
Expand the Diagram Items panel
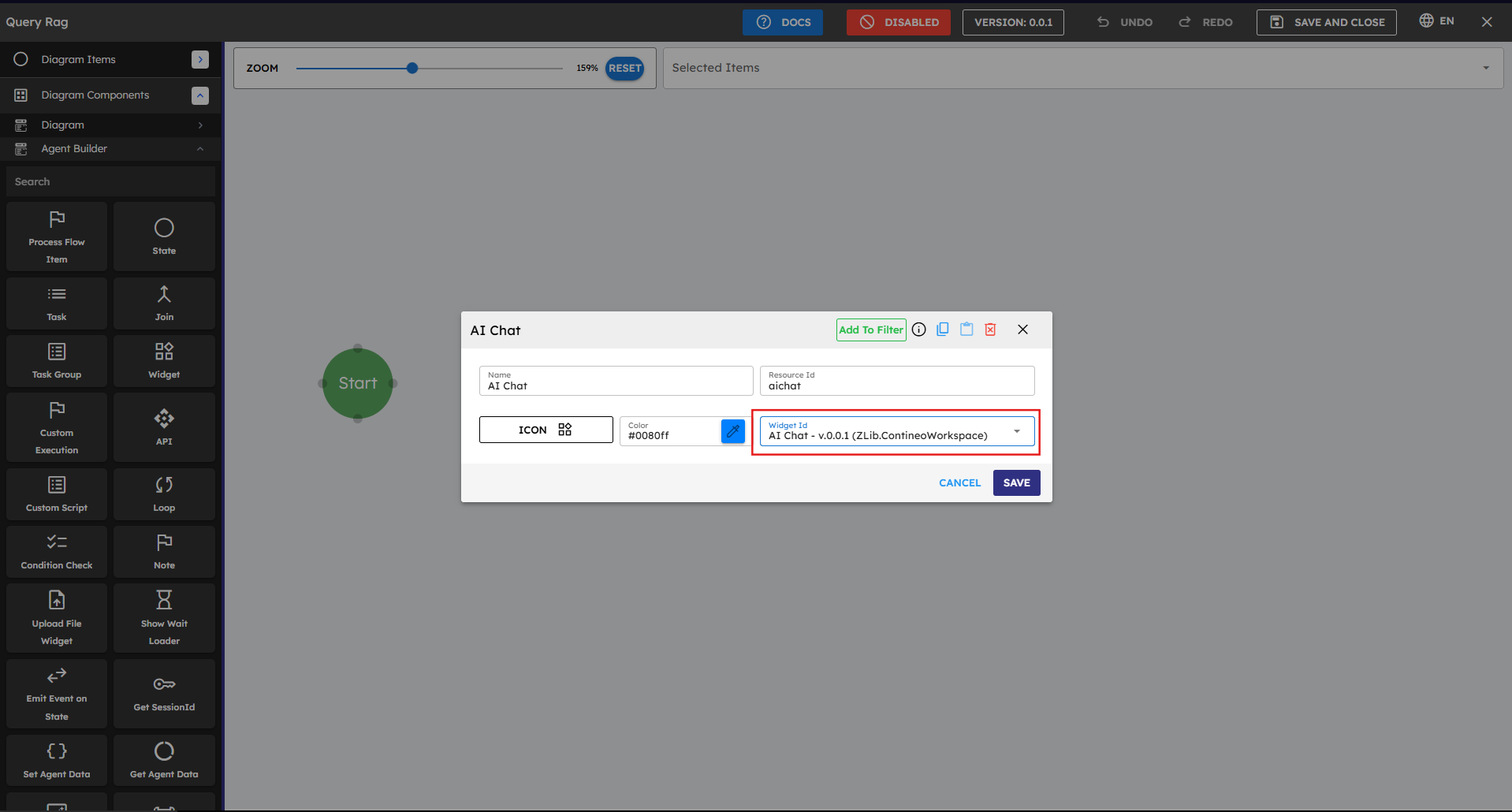pos(200,59)
